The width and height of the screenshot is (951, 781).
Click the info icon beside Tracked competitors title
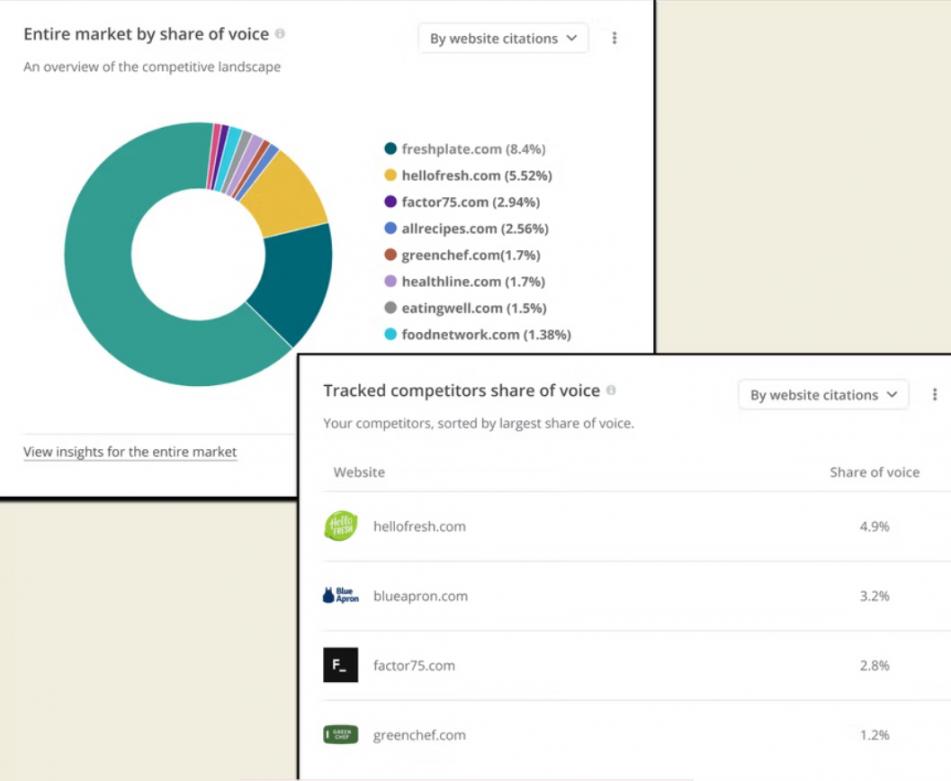click(x=611, y=390)
